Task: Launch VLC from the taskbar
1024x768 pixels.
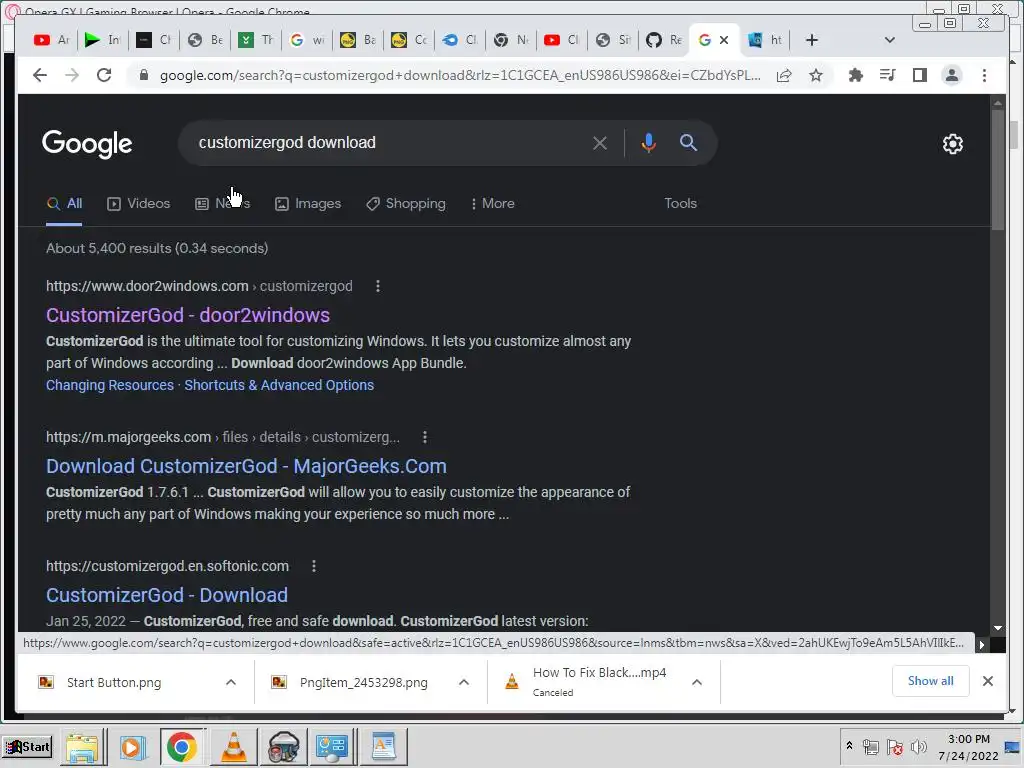Action: (x=233, y=746)
